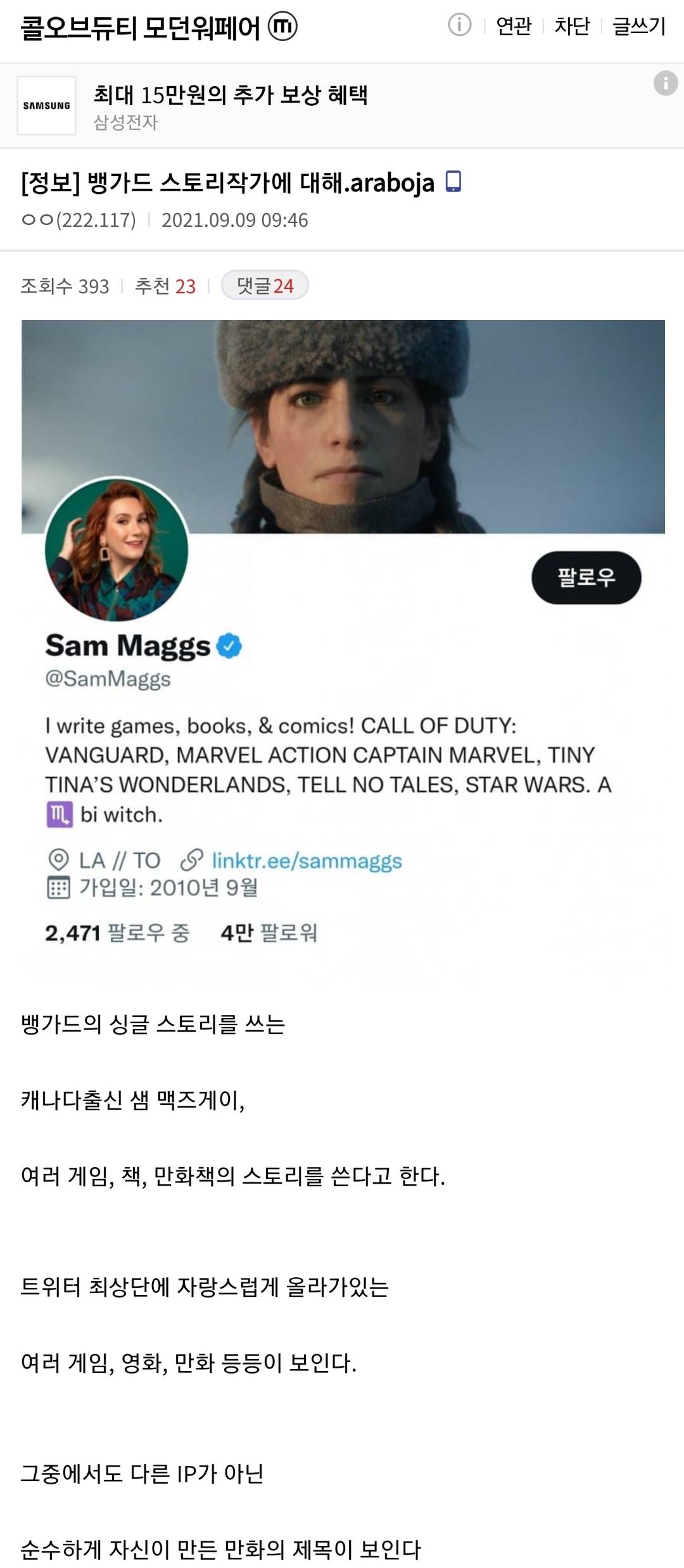Viewport: 684px width, 1568px height.
Task: Click the ad info icon beside Samsung banner
Action: tap(665, 83)
